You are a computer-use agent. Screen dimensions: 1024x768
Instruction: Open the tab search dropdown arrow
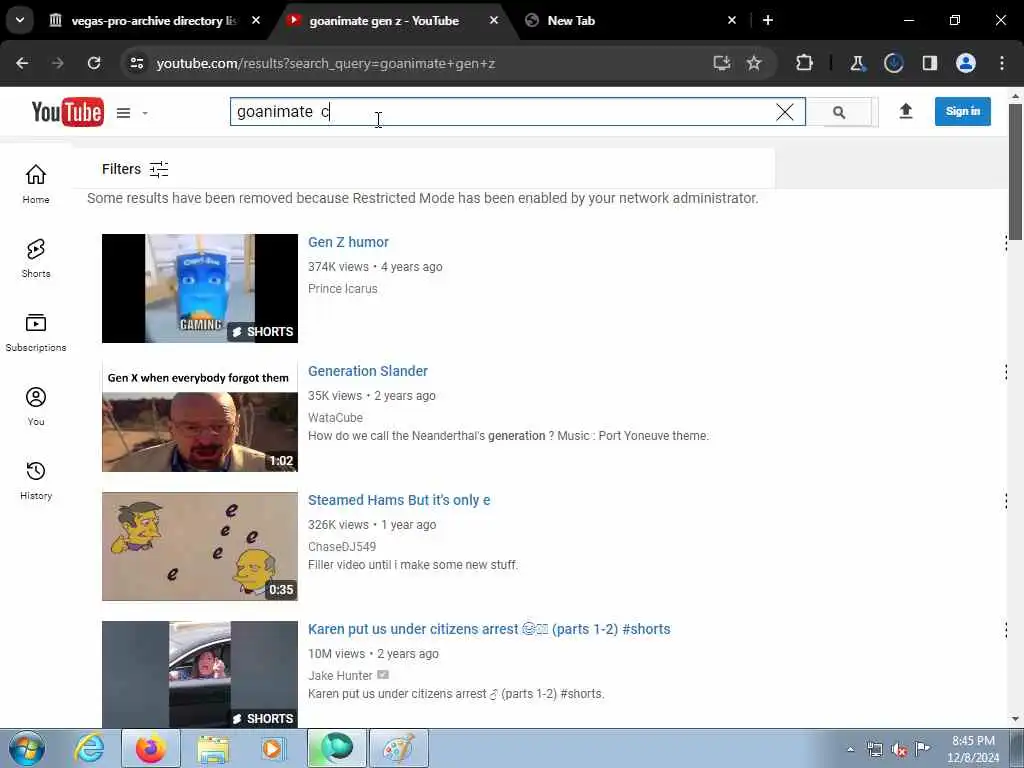tap(20, 20)
